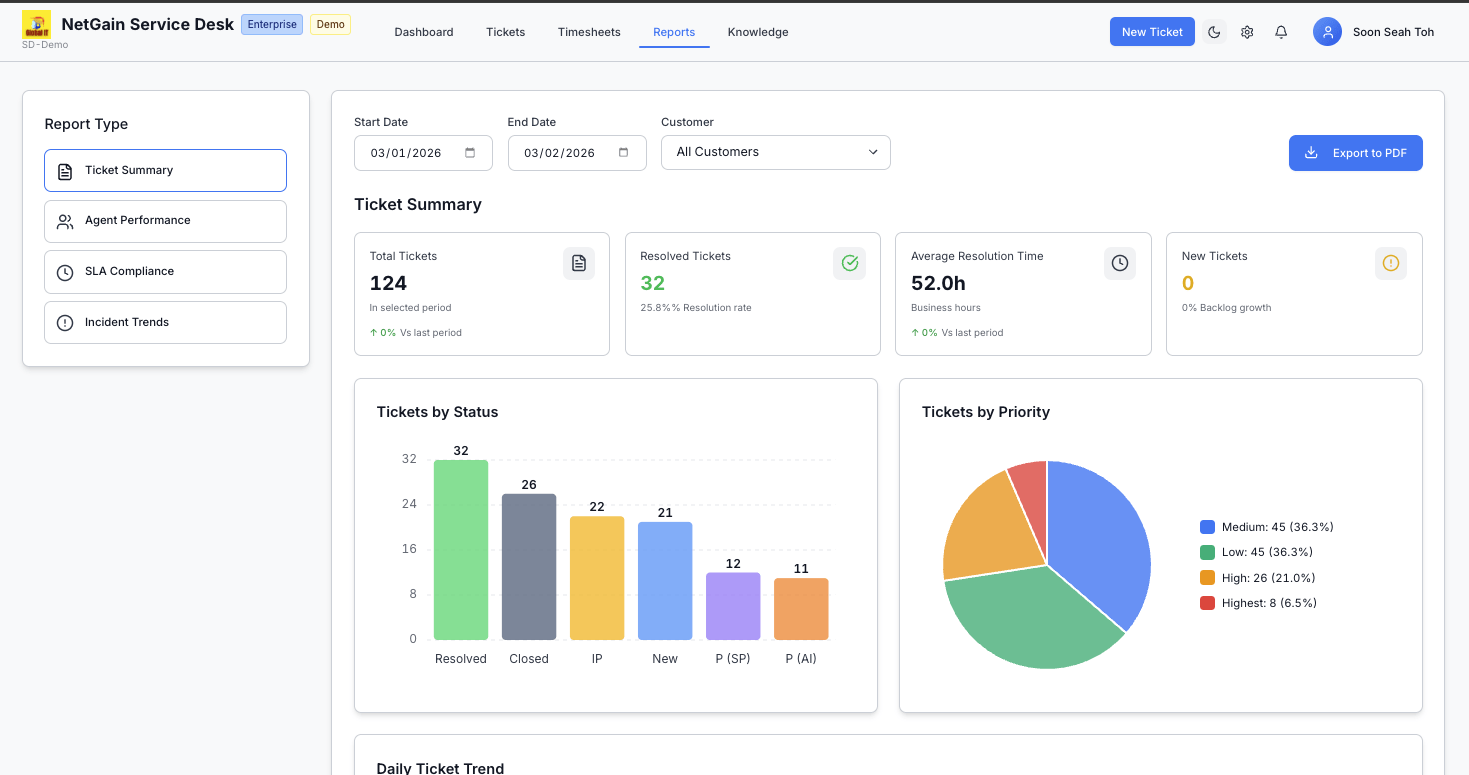This screenshot has width=1469, height=775.
Task: Click the Medium blue legend swatch
Action: point(1207,527)
